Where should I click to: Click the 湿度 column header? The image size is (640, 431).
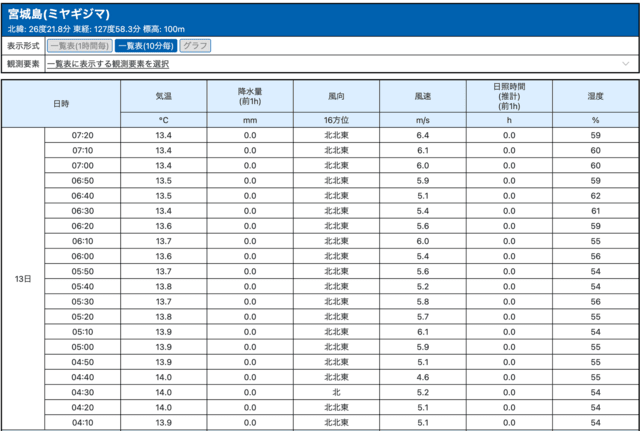point(595,96)
